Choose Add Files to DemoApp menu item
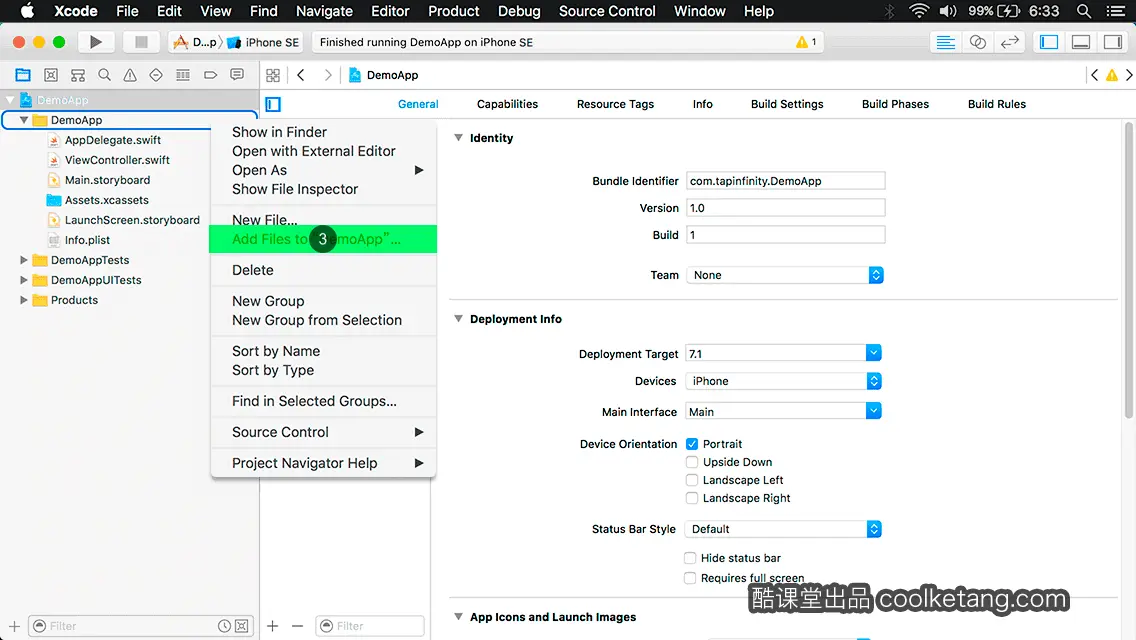Screen dimensions: 1136x640 pyautogui.click(x=323, y=239)
